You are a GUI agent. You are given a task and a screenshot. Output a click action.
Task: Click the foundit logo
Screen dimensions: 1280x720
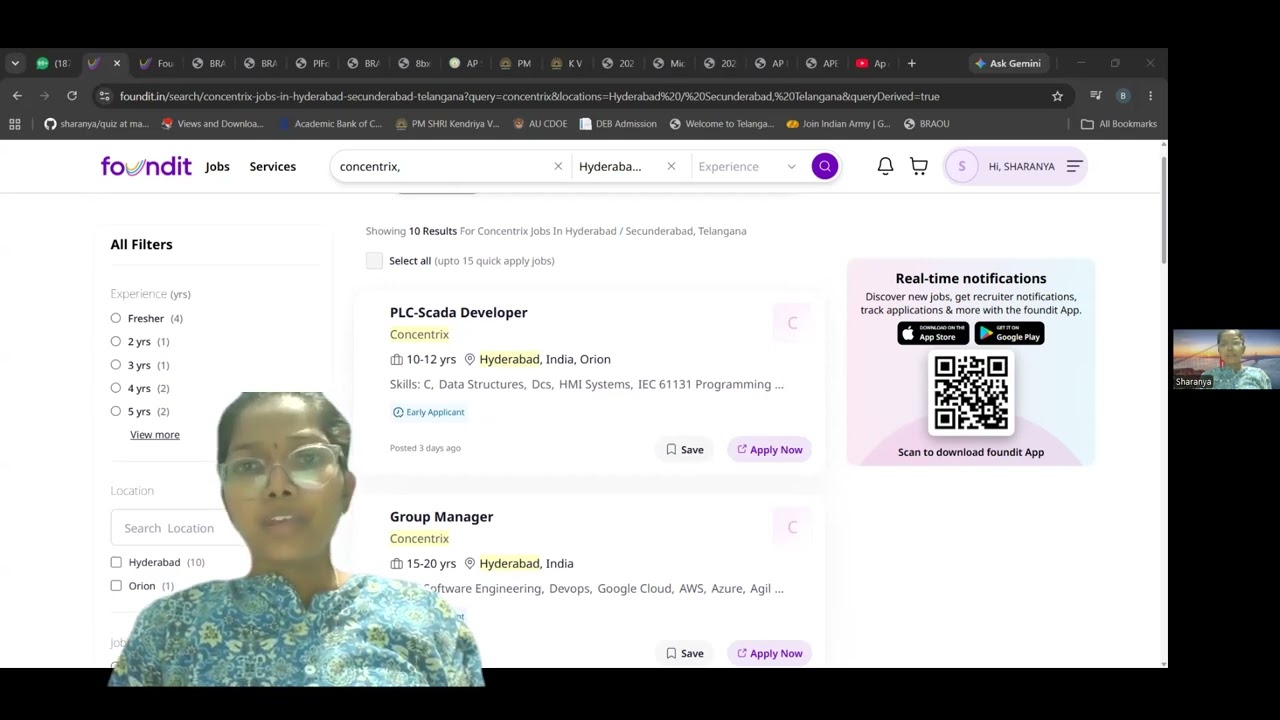coord(146,166)
